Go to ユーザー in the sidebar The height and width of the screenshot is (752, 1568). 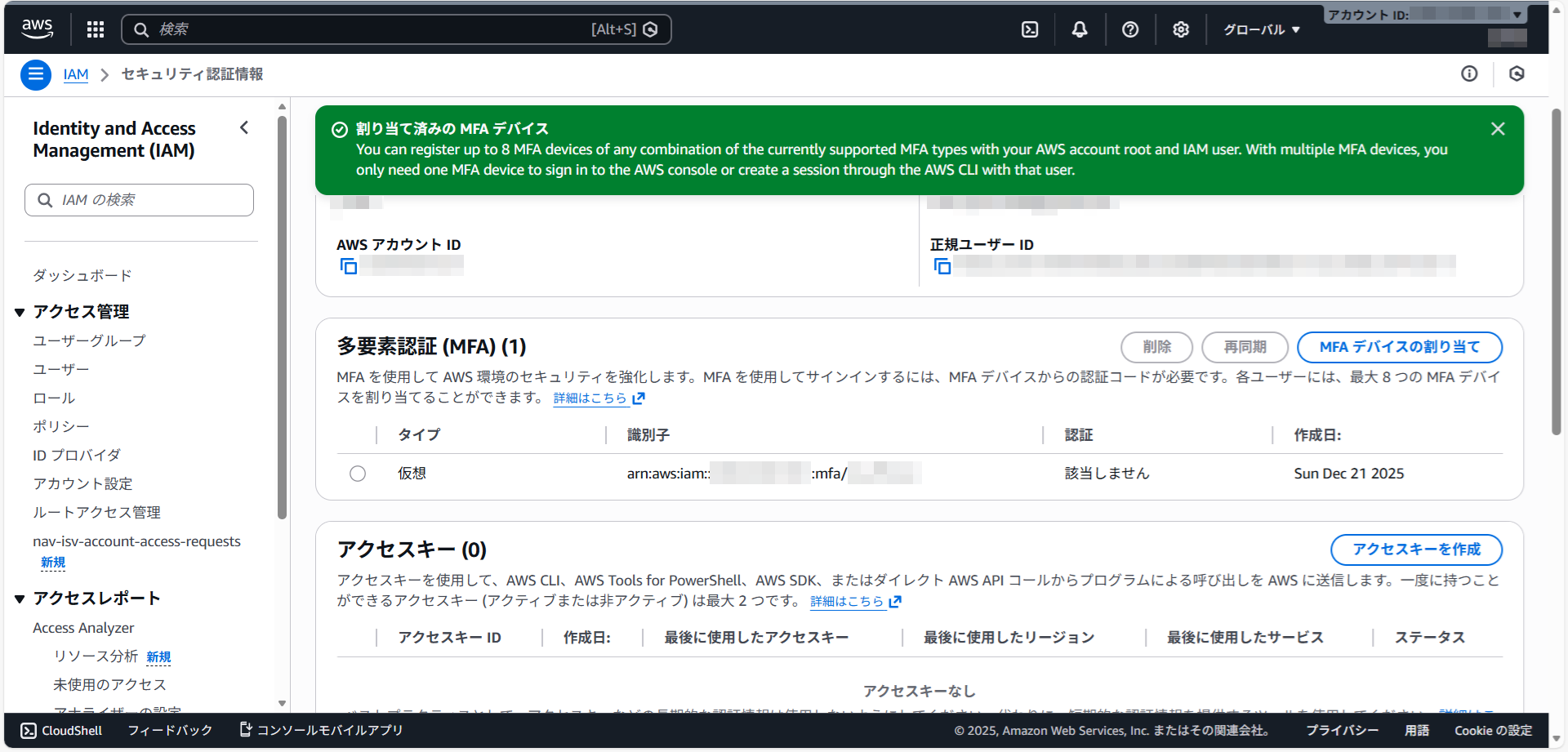point(61,370)
